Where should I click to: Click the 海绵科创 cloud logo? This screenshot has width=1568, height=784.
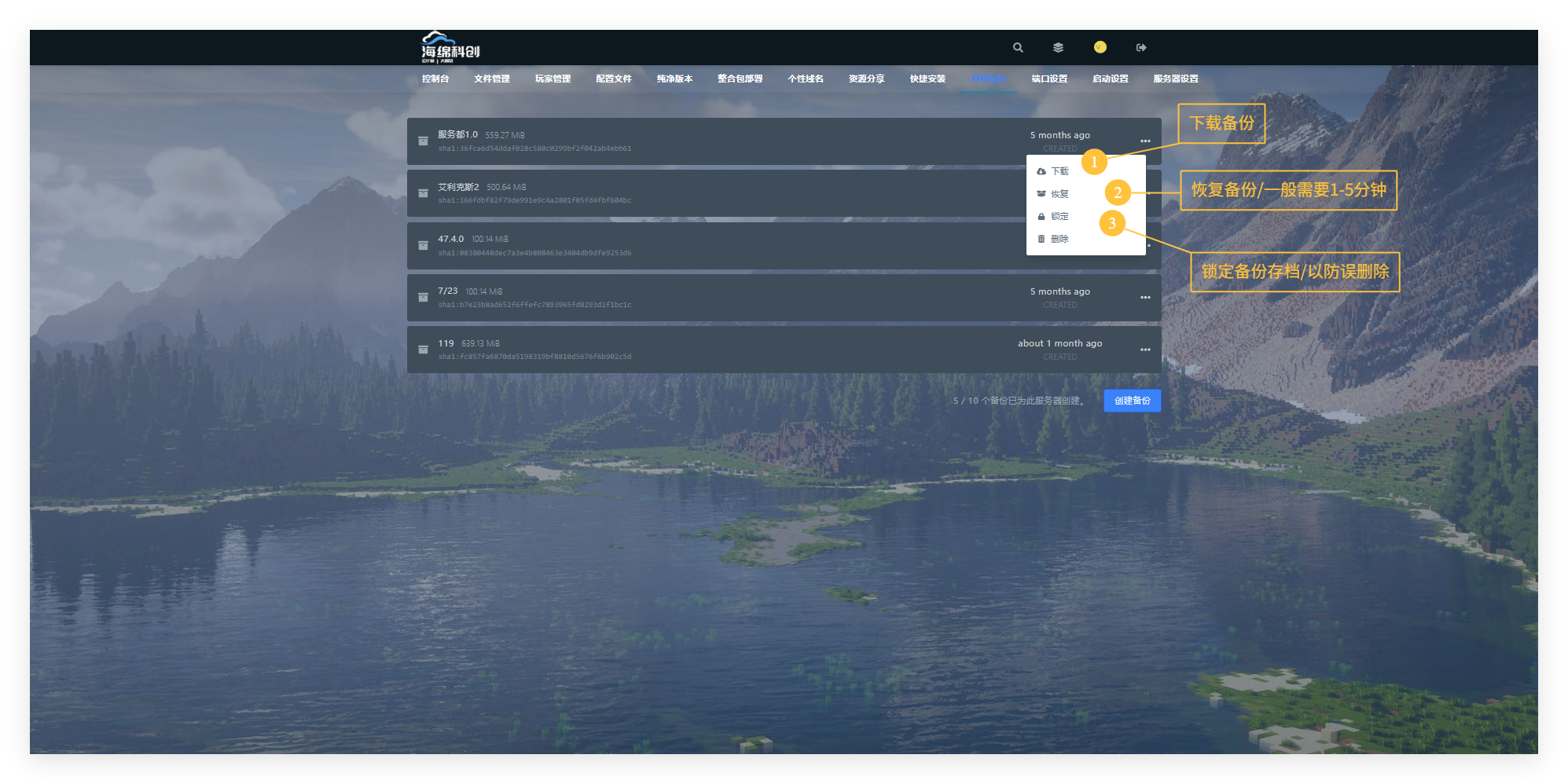450,47
